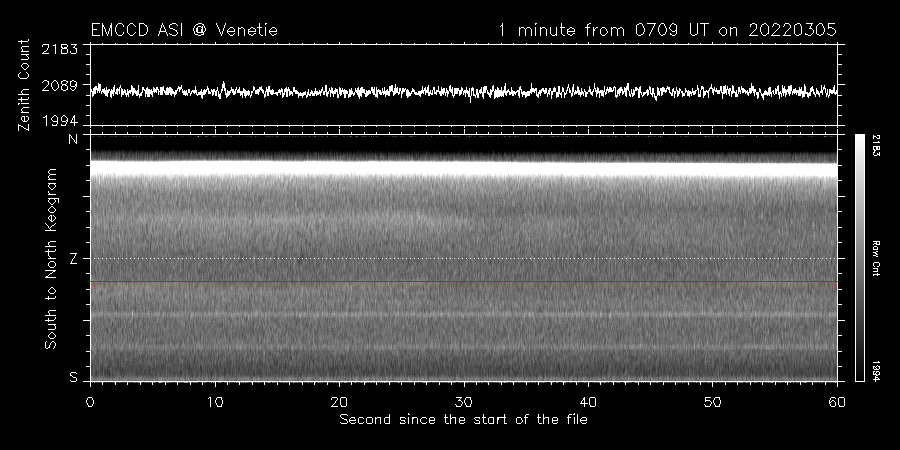Click the bright white auroral band near north

tap(464, 169)
